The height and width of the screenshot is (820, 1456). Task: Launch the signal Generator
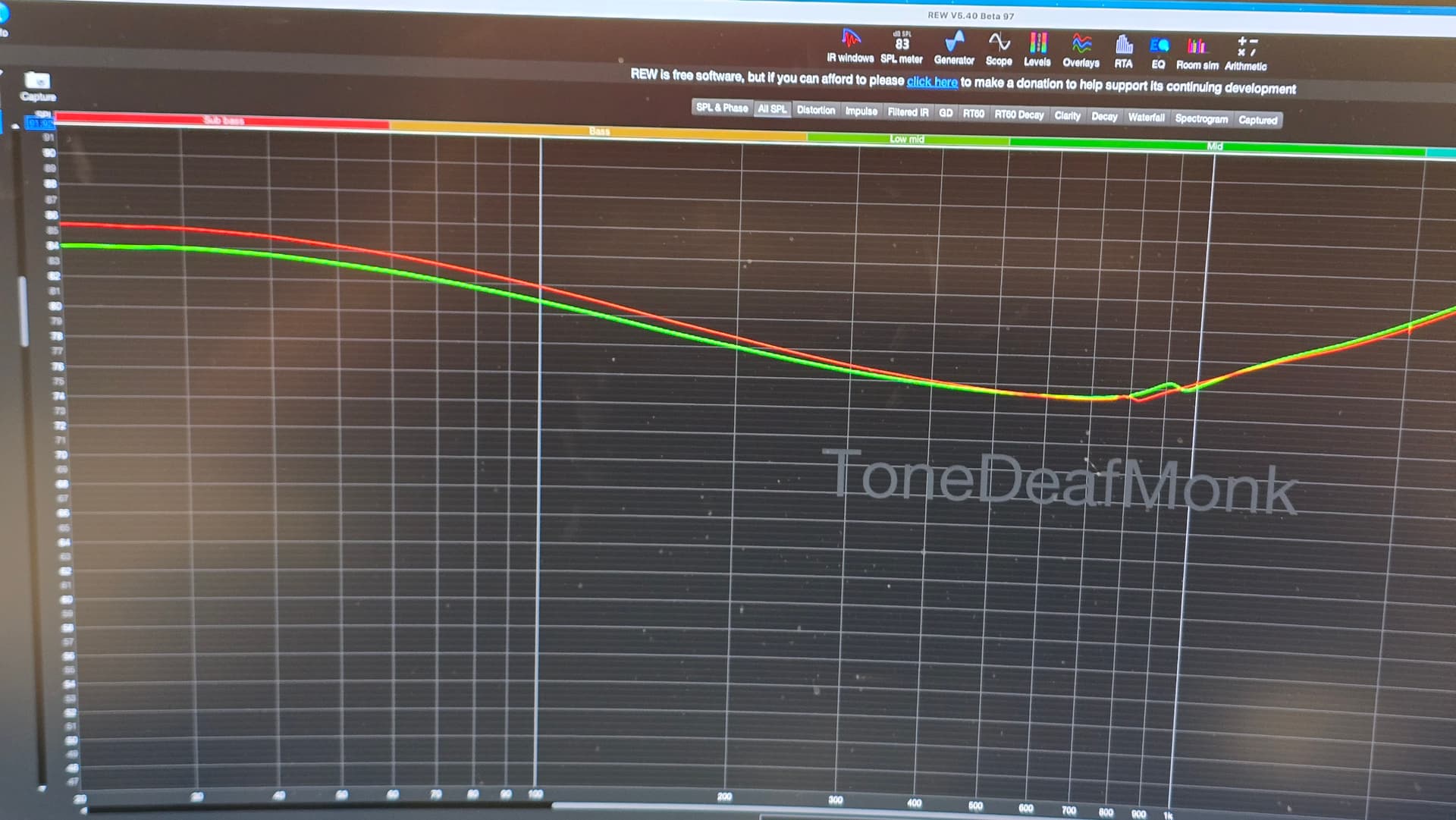pos(954,48)
